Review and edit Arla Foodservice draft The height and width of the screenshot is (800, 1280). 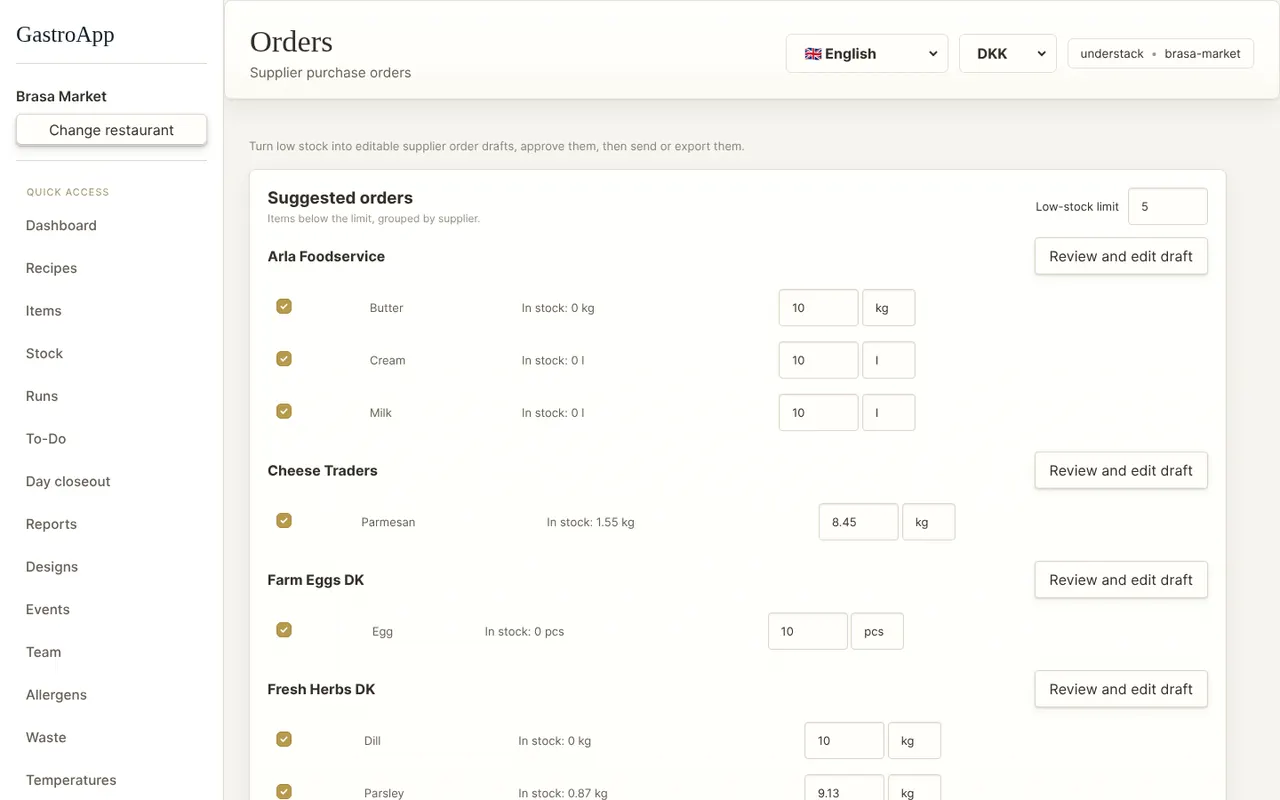pyautogui.click(x=1121, y=256)
